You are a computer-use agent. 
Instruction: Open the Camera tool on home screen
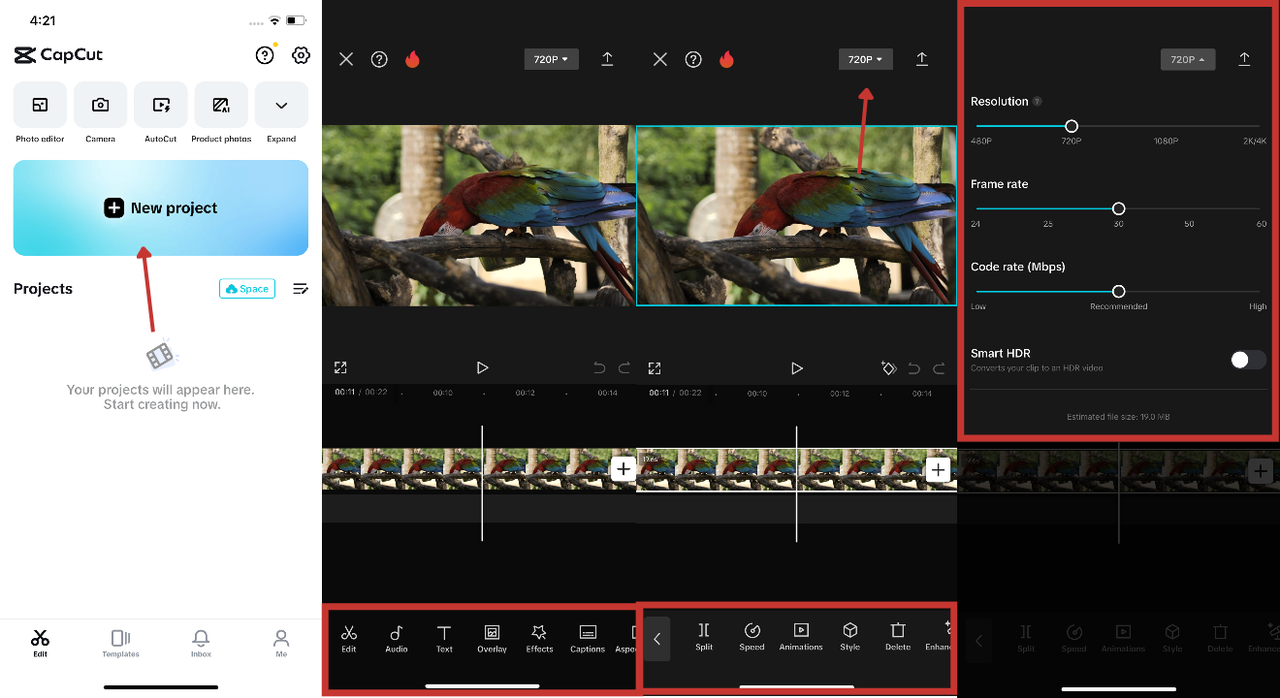click(x=100, y=112)
